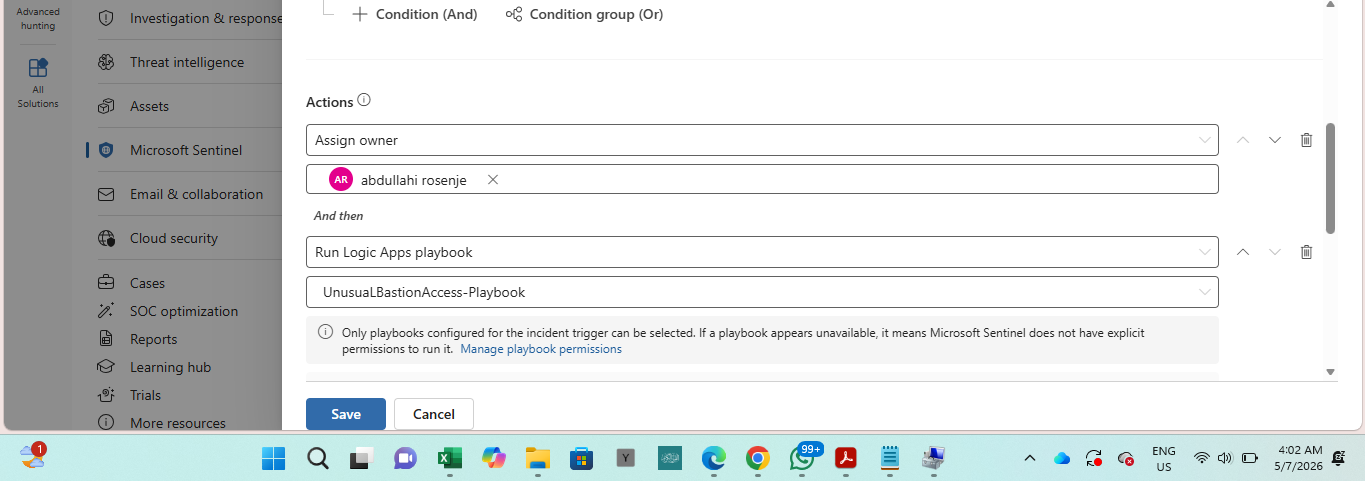Open the Assign owner action dropdown
The height and width of the screenshot is (481, 1365).
762,140
